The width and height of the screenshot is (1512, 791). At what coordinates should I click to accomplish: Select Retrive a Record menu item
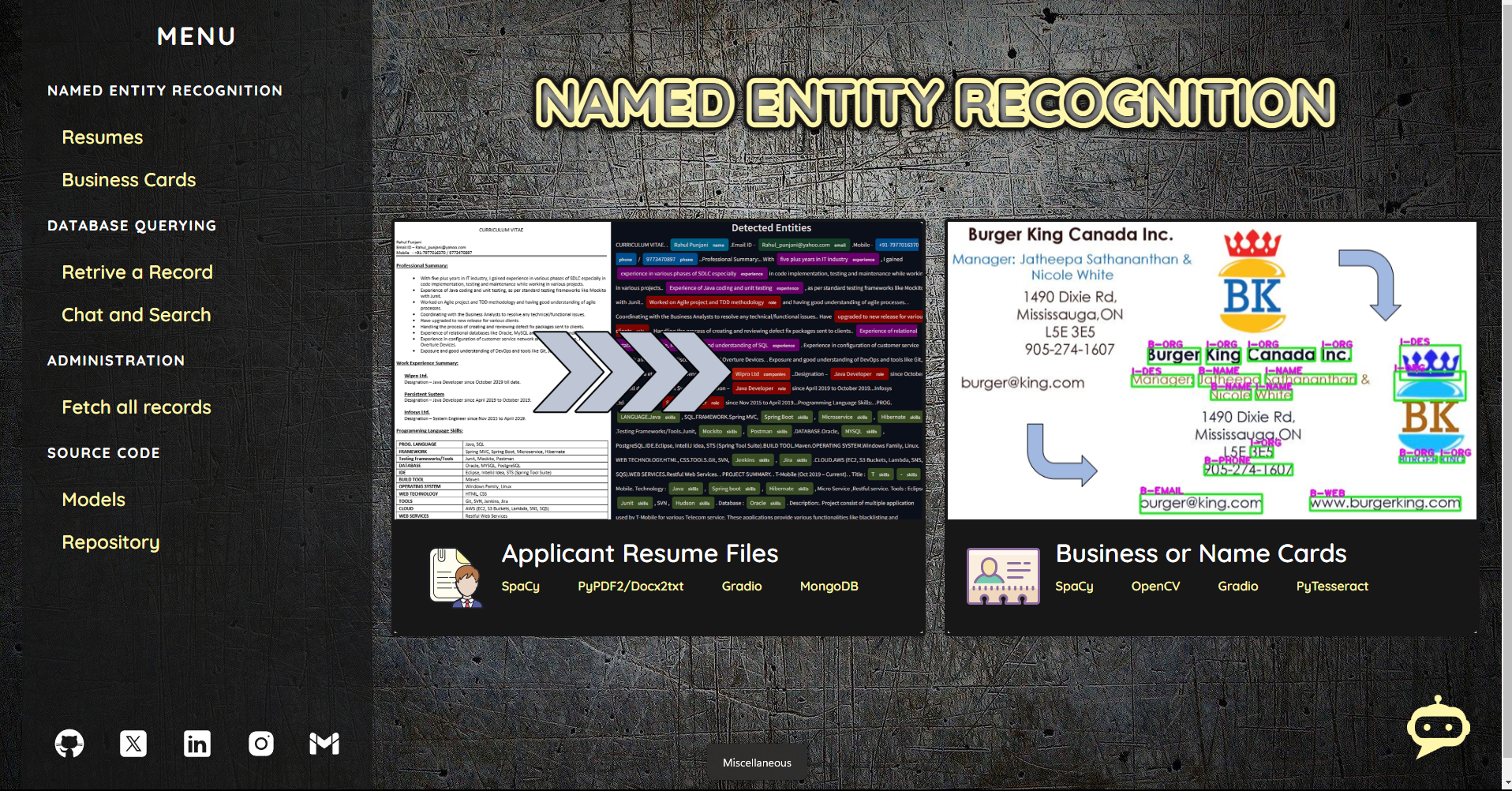point(137,272)
